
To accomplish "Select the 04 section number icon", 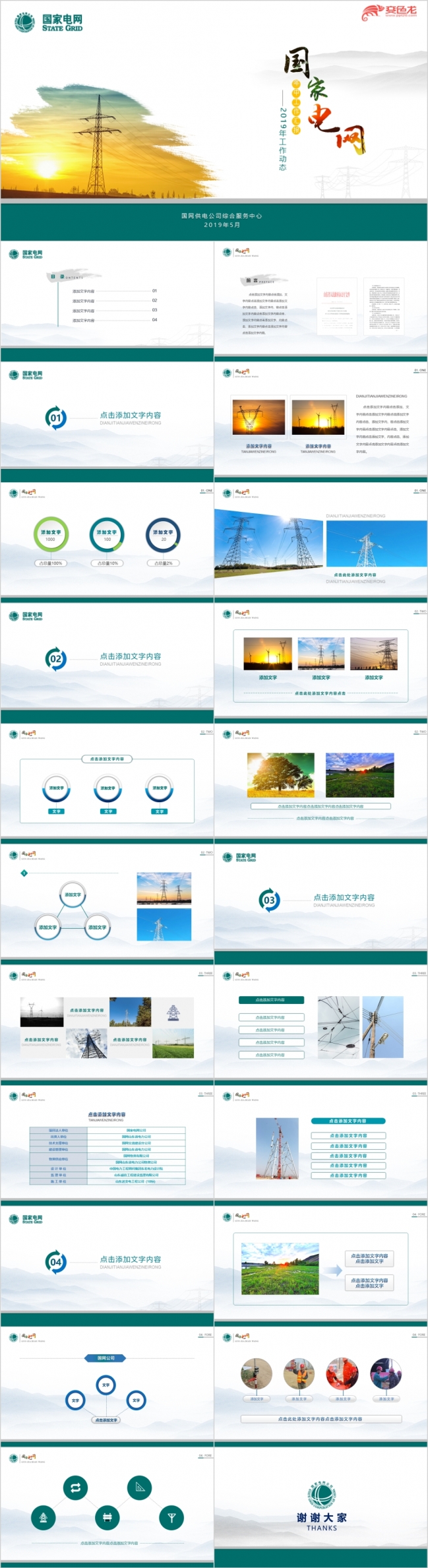I will click(x=55, y=1262).
